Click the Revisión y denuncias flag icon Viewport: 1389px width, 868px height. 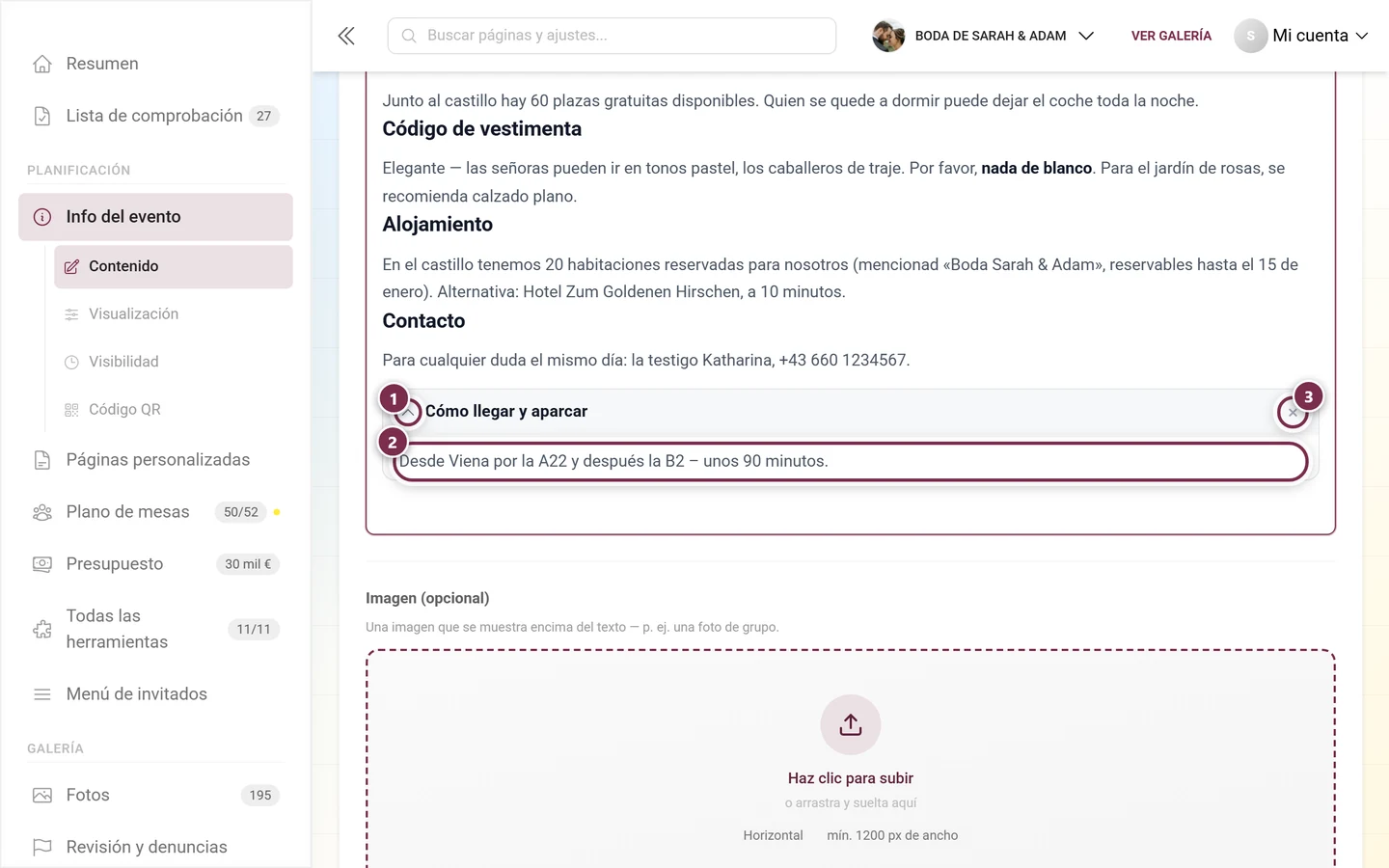coord(42,848)
